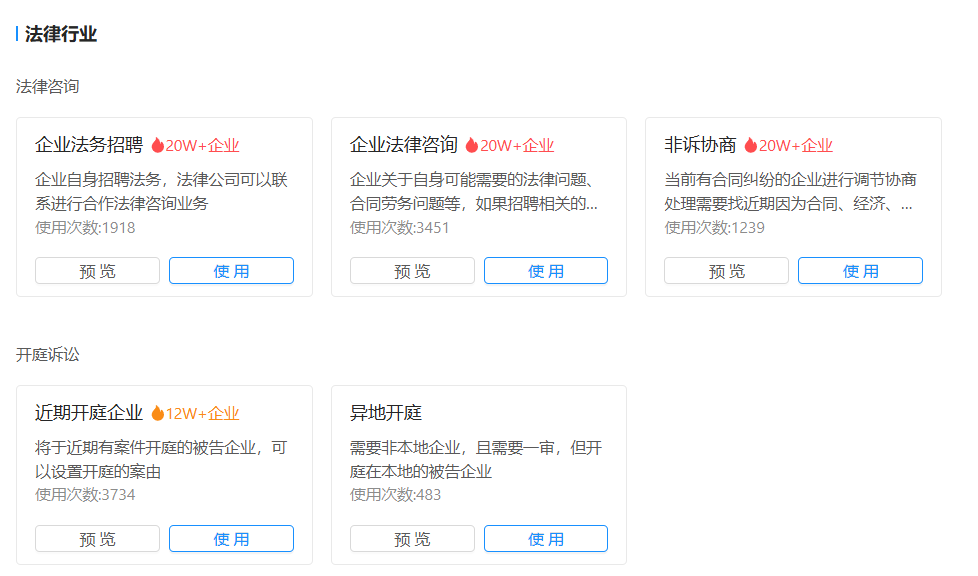The height and width of the screenshot is (576, 978).
Task: Preview the 企业法律咨询 template
Action: [x=412, y=271]
